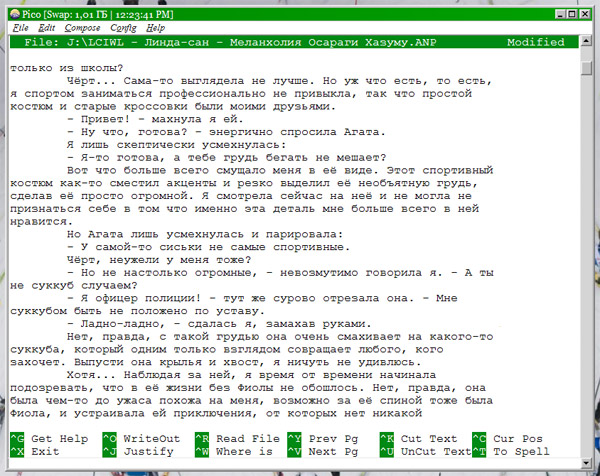Image resolution: width=600 pixels, height=476 pixels.
Task: Click the ^R Read File shortcut
Action: point(237,439)
